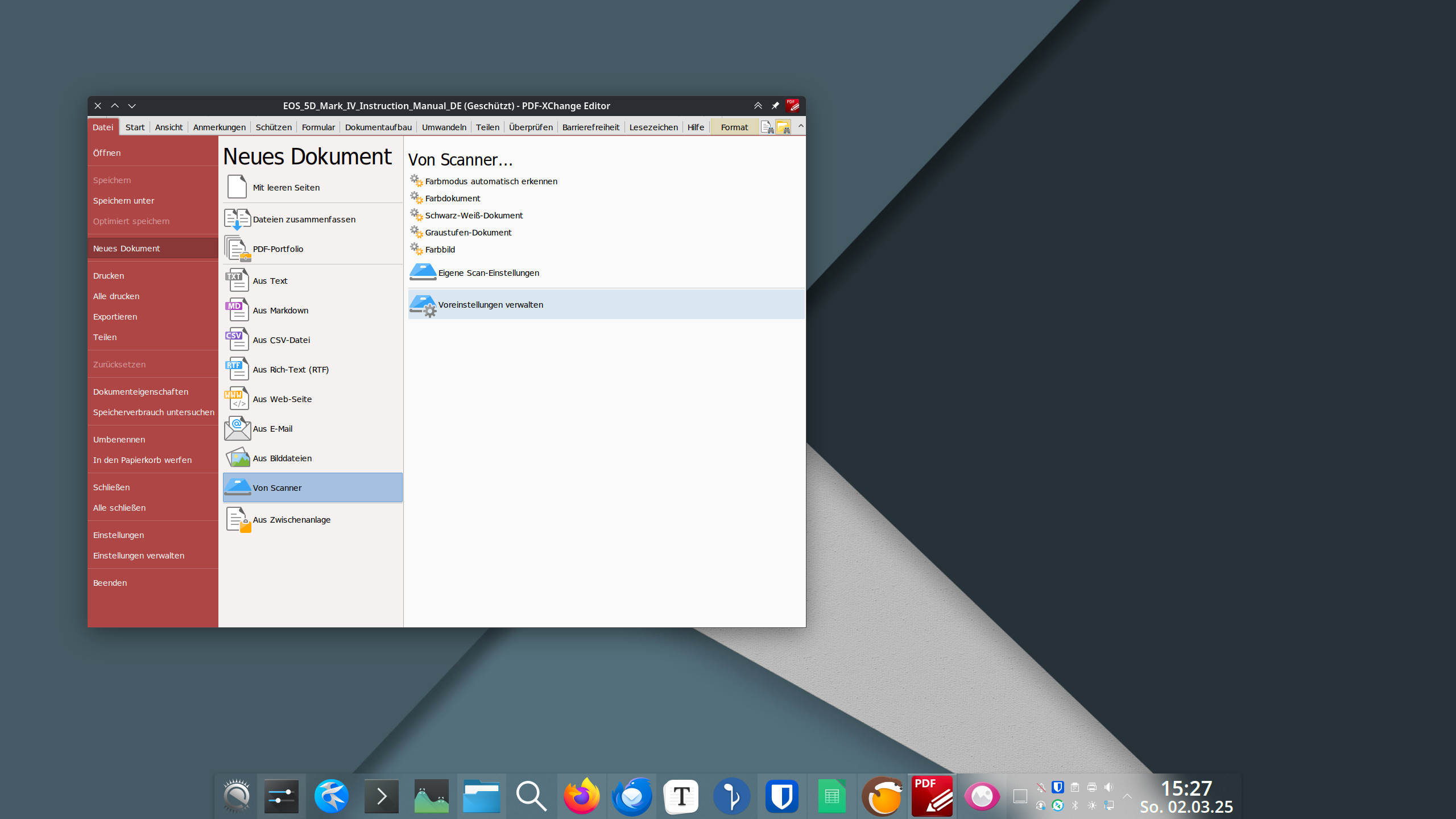Click the folder search binoculars icon
This screenshot has height=819, width=1456.
[x=783, y=127]
